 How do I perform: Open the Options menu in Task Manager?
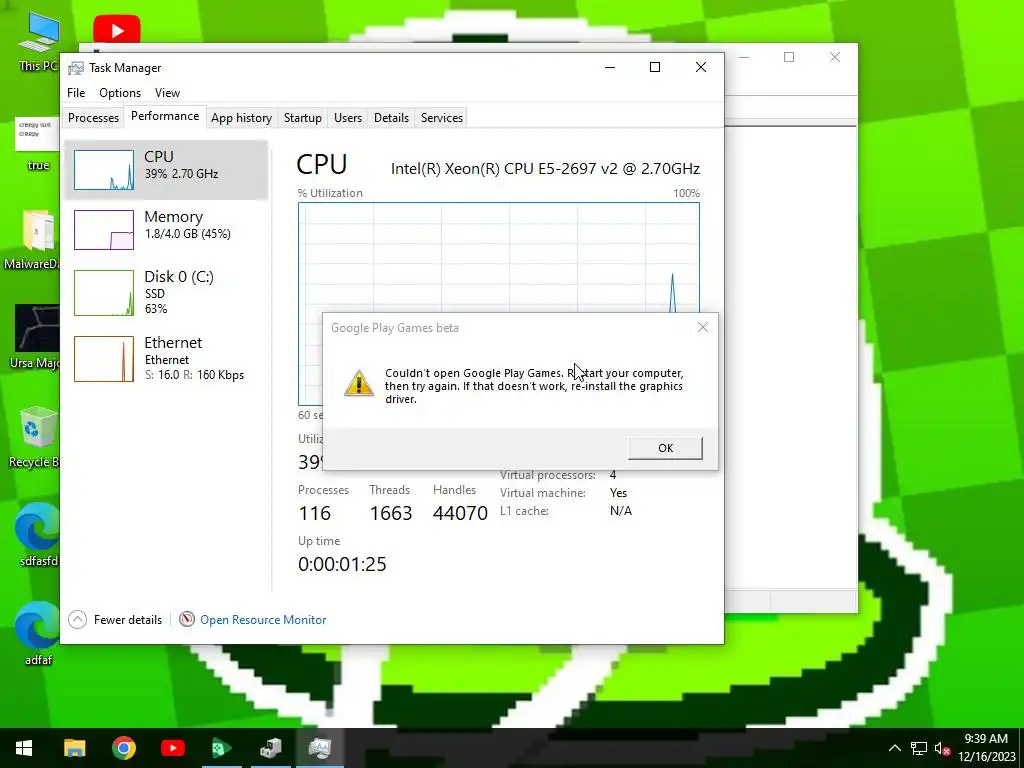[120, 93]
